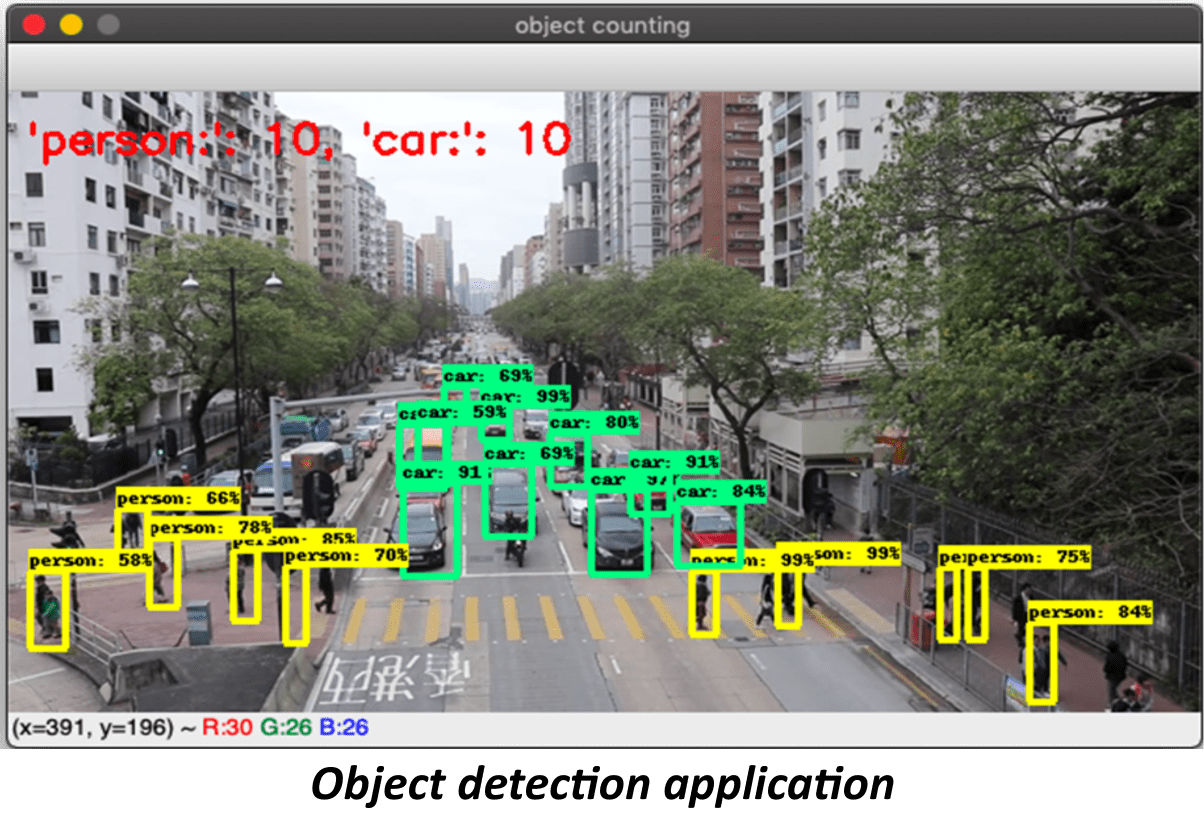This screenshot has height=818, width=1204.
Task: Close the object counting window
Action: point(33,25)
